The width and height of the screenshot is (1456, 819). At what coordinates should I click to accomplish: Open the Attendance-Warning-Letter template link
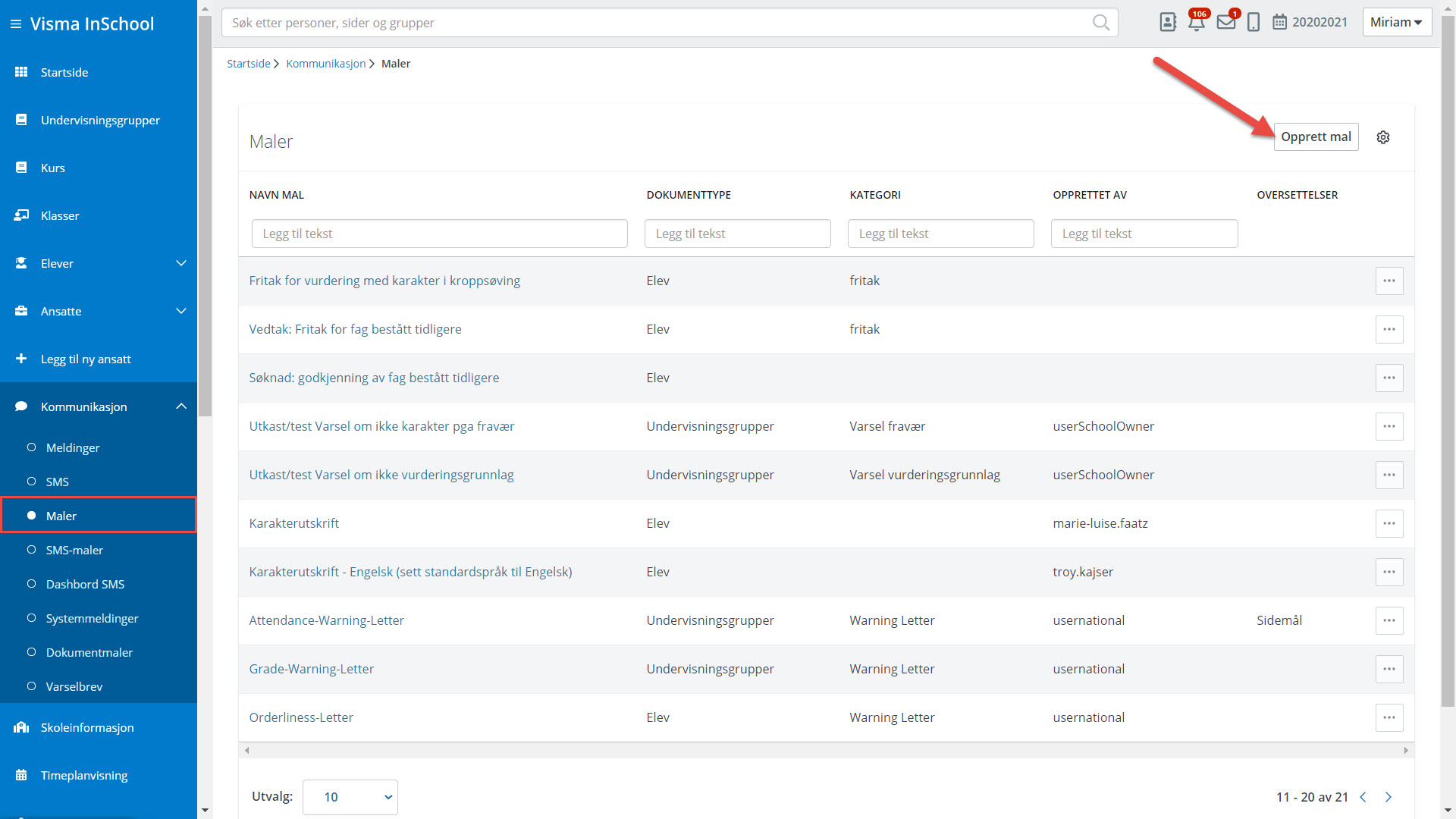point(326,620)
